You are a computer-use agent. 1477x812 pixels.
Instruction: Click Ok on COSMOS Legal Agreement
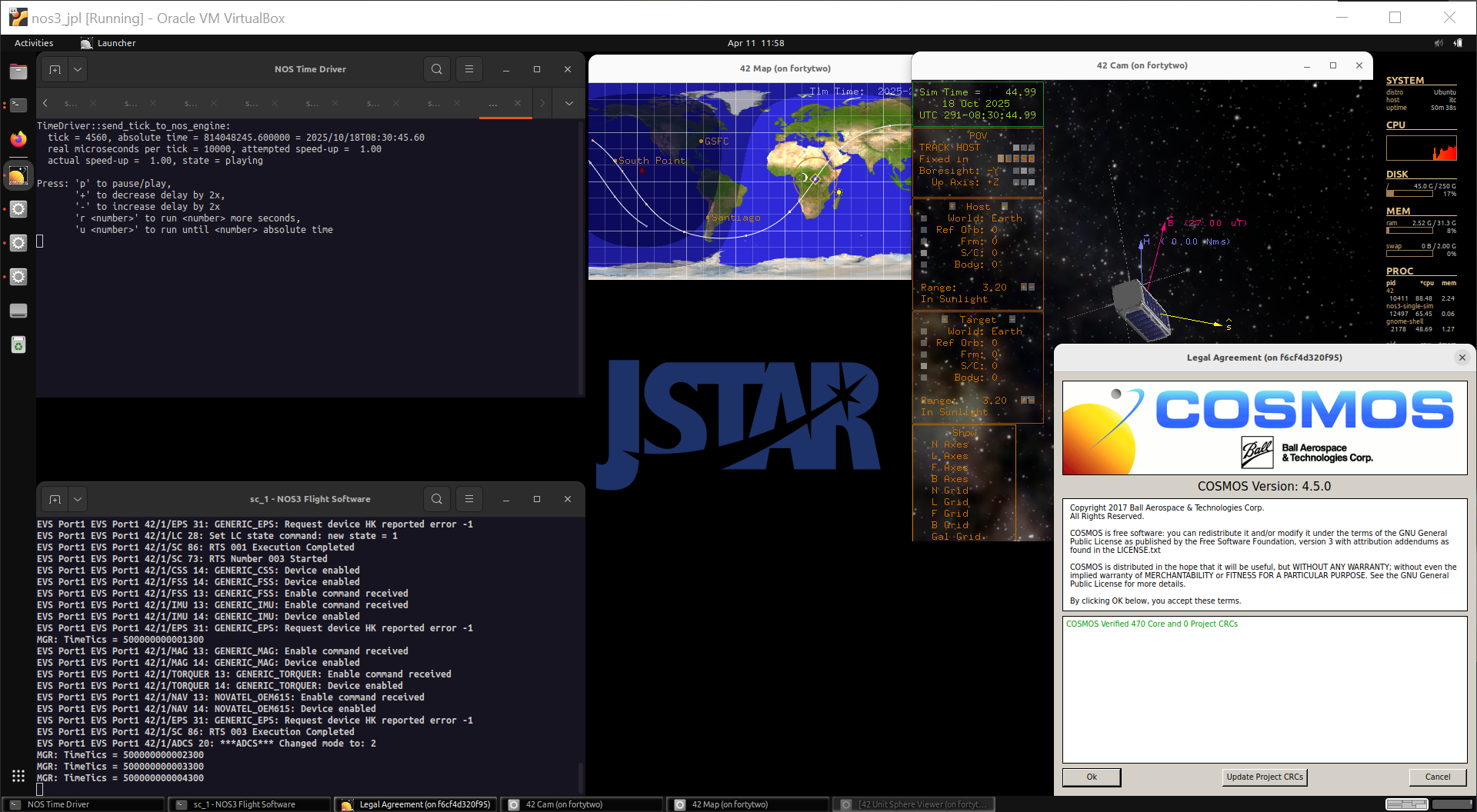point(1092,777)
